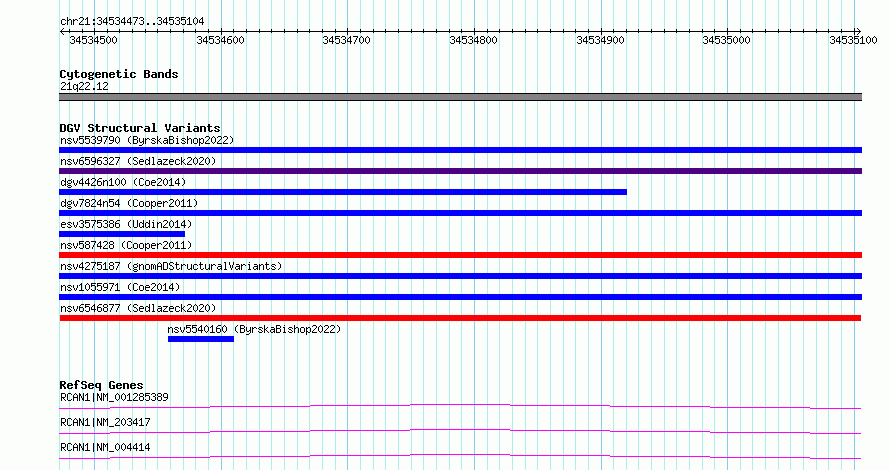
Task: Click the blue bar for nsv1055971
Action: coord(460,297)
